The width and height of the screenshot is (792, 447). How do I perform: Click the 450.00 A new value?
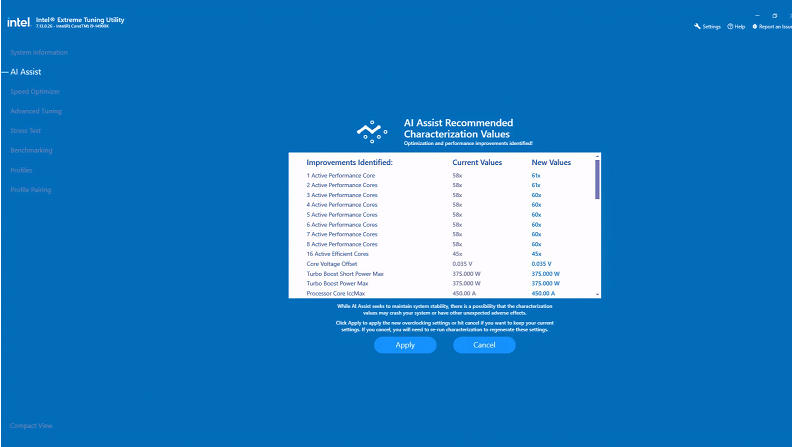[x=543, y=293]
